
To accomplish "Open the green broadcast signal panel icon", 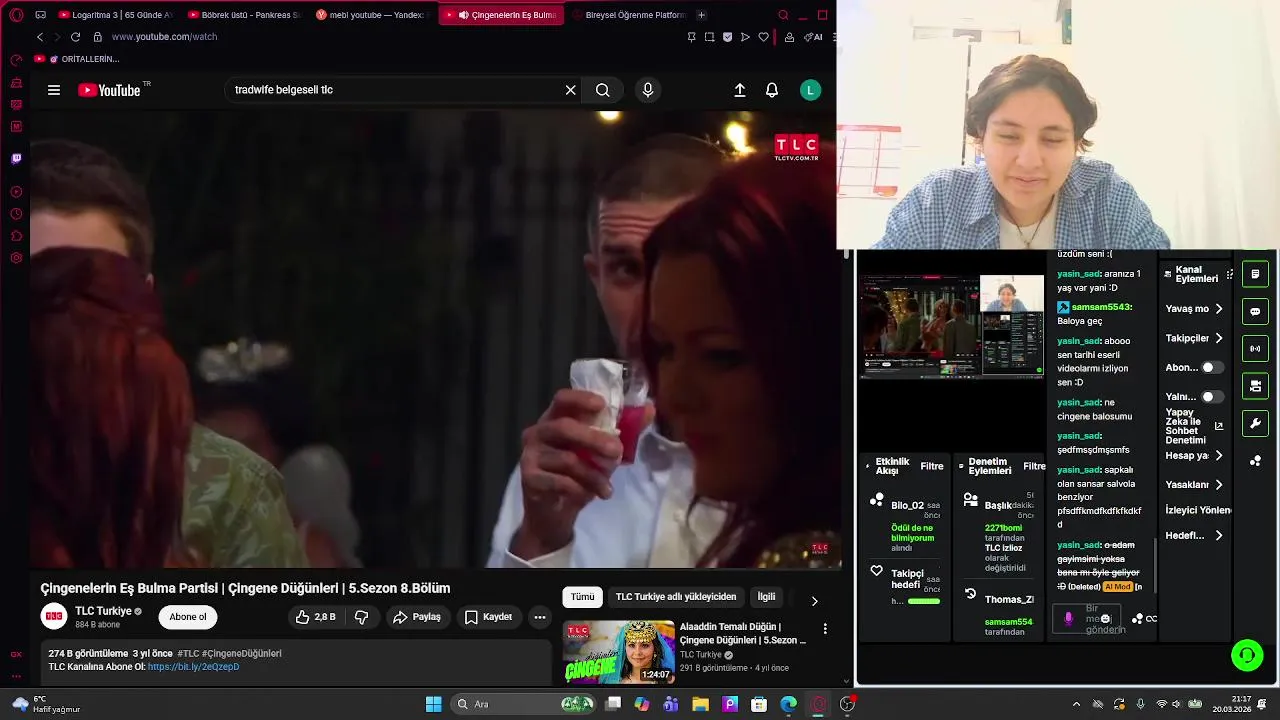I will [x=1255, y=349].
